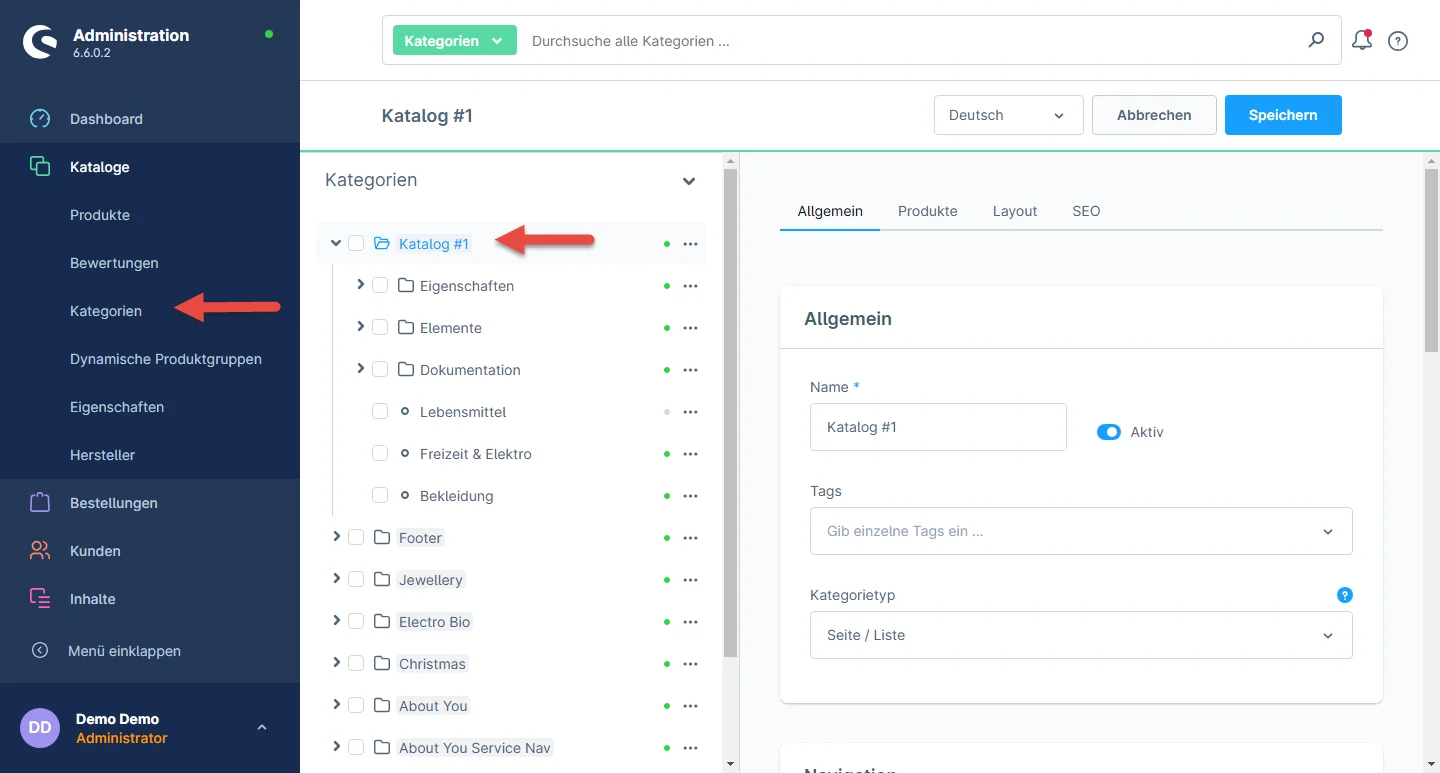Open the three-dot menu for Footer
1440x773 pixels.
point(690,538)
